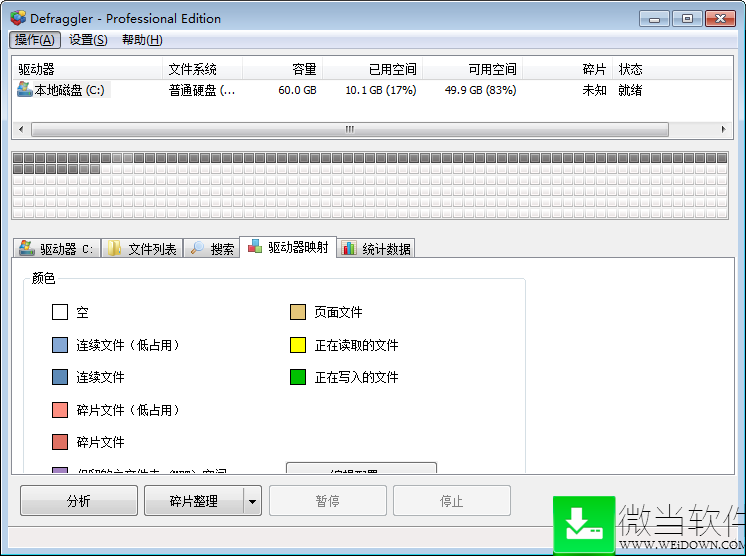Click the local disk C: drive icon
This screenshot has width=746, height=556.
pyautogui.click(x=24, y=89)
